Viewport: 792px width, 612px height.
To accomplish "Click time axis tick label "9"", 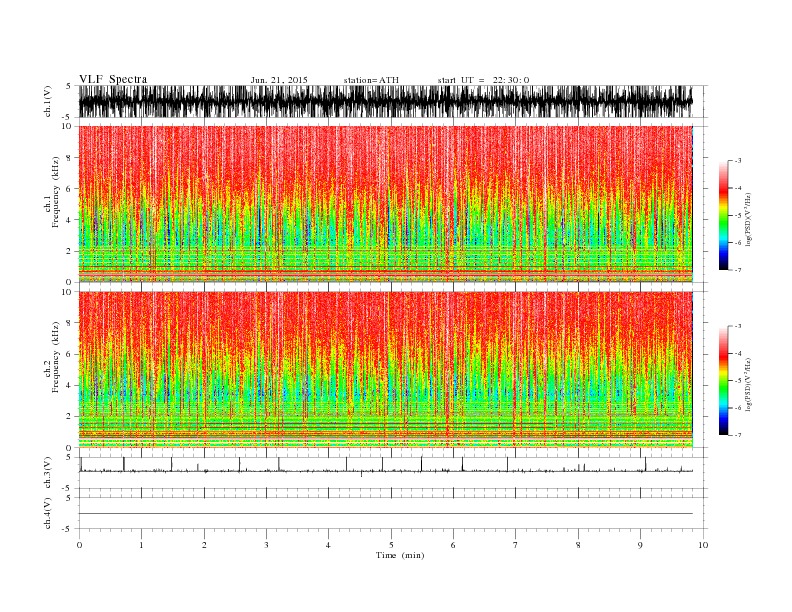I will point(640,545).
